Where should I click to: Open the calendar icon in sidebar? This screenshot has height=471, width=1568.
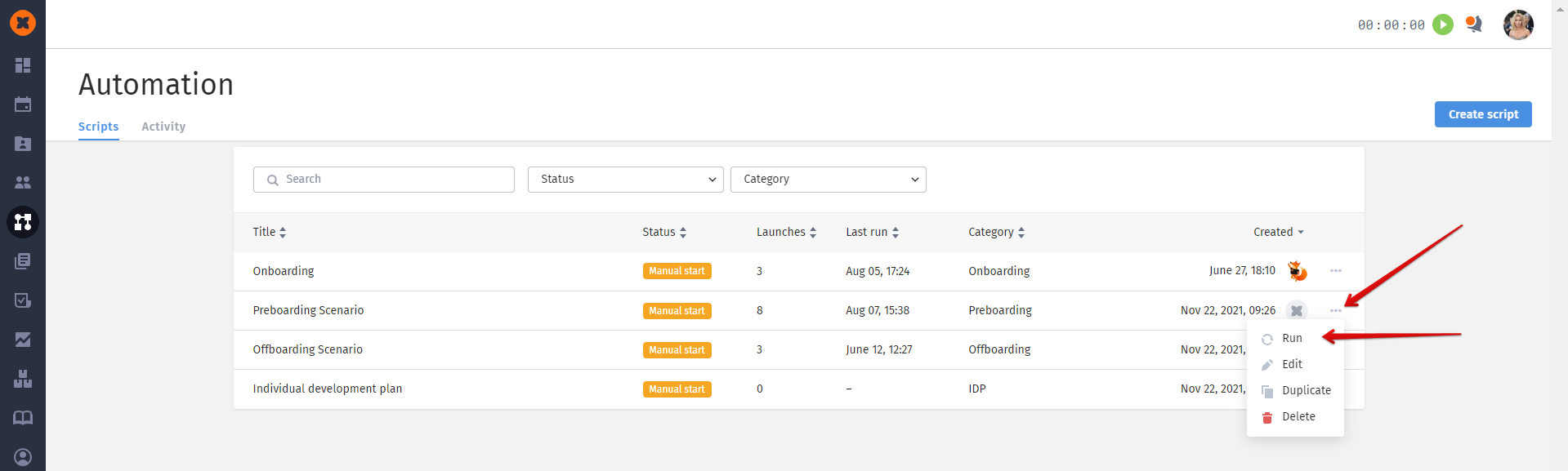pyautogui.click(x=23, y=104)
